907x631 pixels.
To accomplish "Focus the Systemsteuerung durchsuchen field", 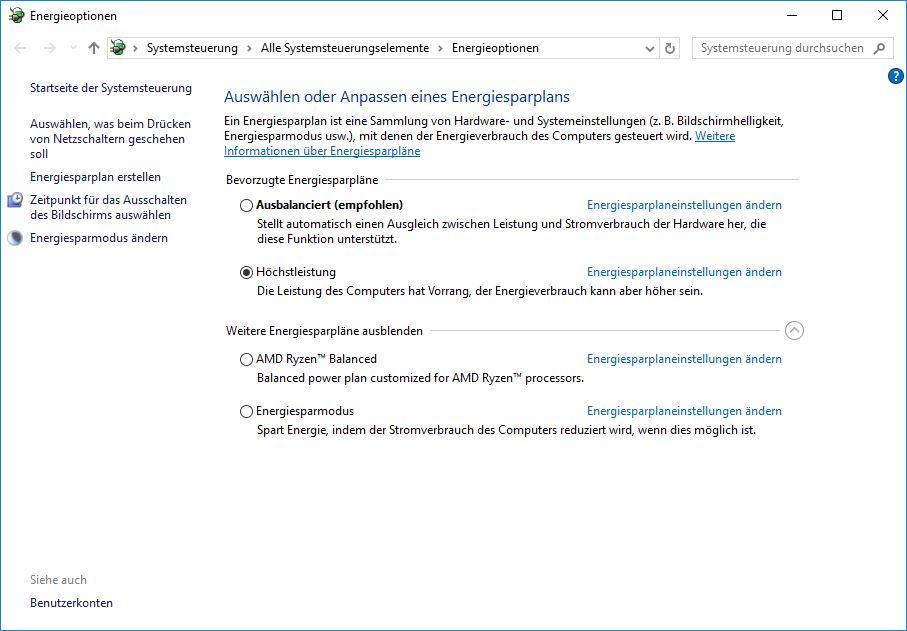I will click(792, 48).
